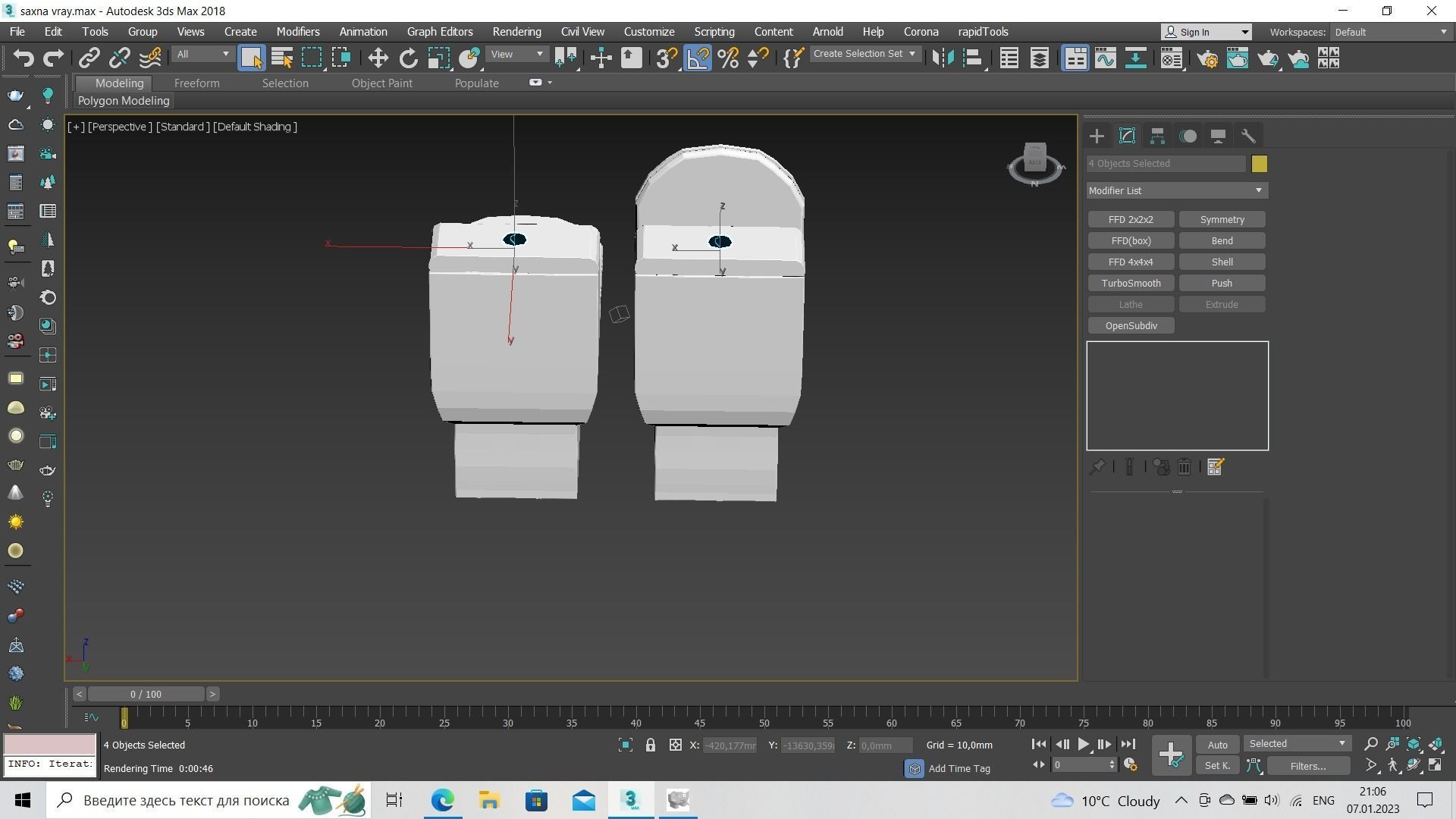Toggle Auto Key mode
1456x819 pixels.
[x=1217, y=745]
